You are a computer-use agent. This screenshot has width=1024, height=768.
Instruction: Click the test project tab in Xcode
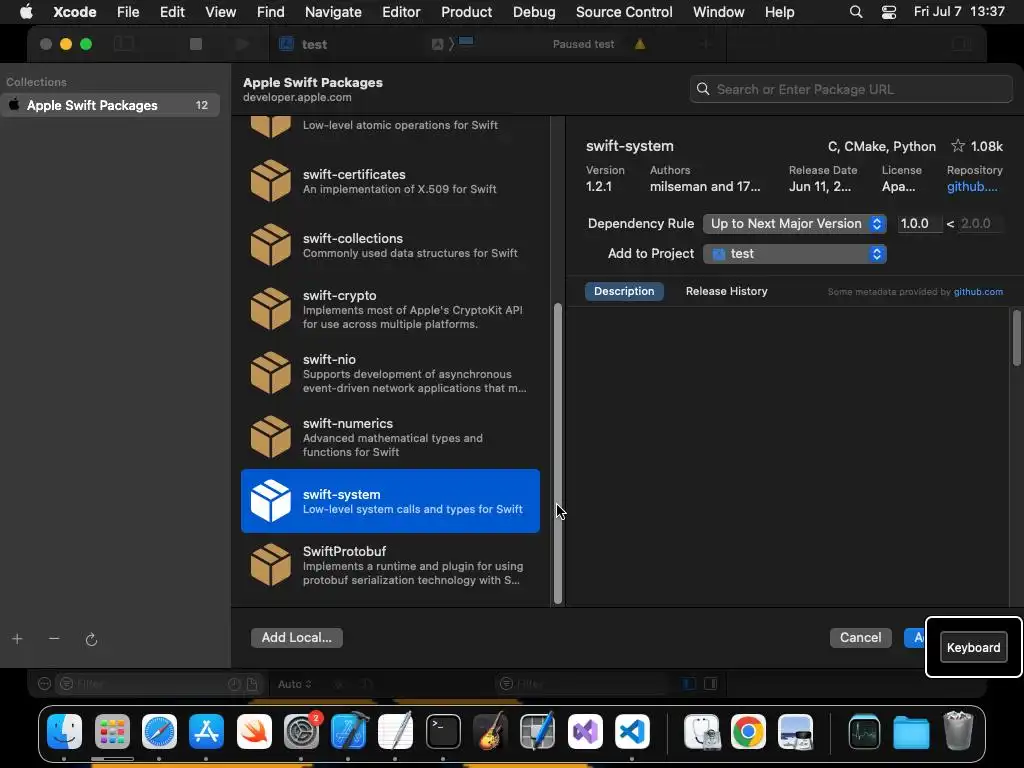[x=304, y=44]
